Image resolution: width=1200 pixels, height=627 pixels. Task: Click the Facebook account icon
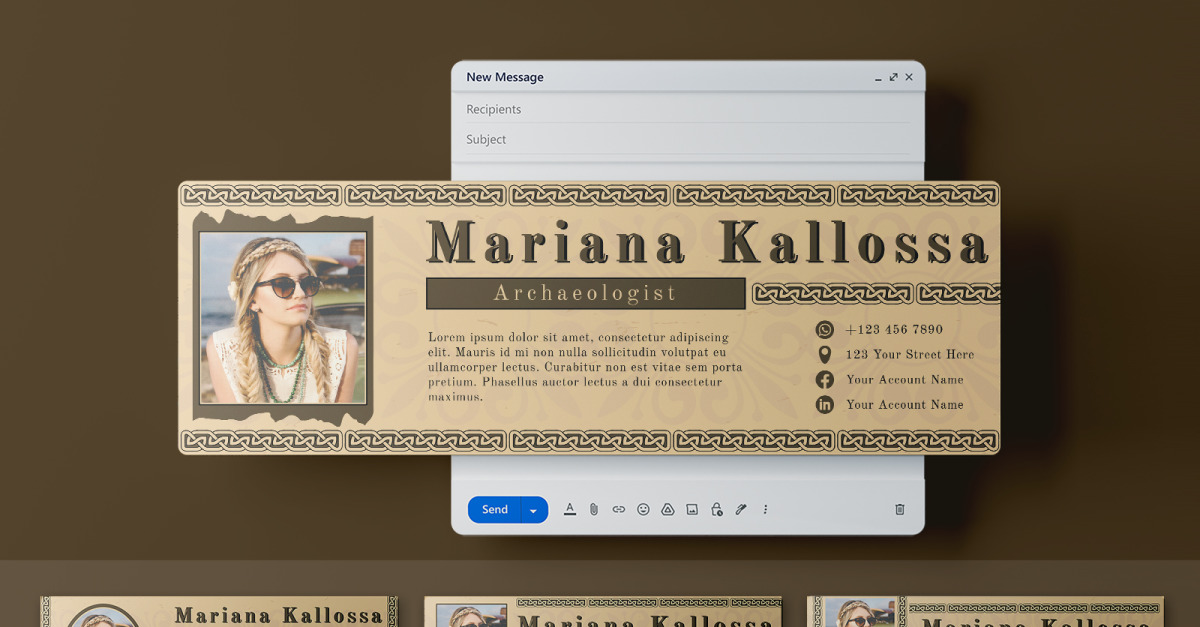(825, 380)
